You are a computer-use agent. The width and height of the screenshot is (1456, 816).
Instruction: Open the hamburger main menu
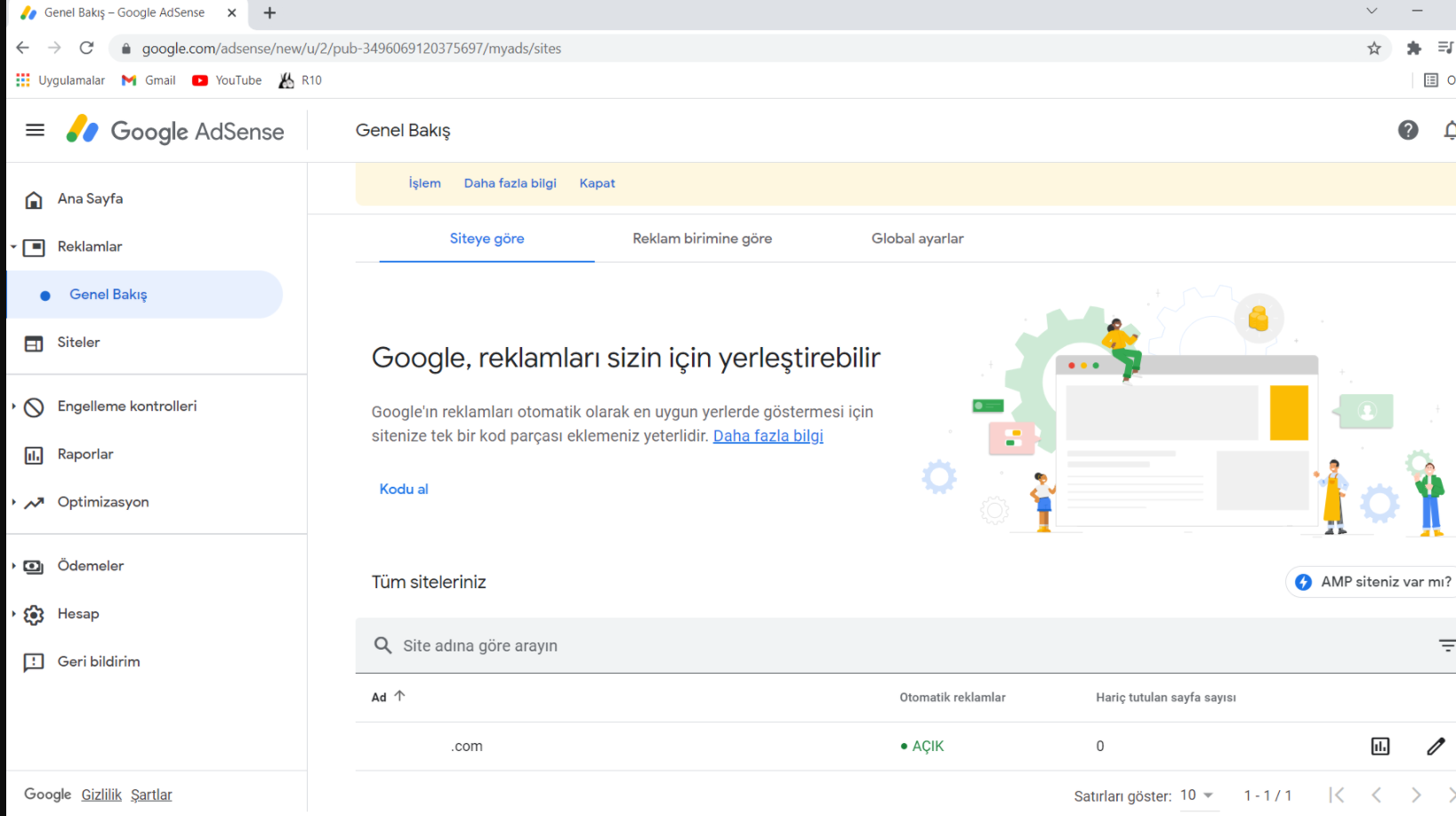pyautogui.click(x=35, y=130)
